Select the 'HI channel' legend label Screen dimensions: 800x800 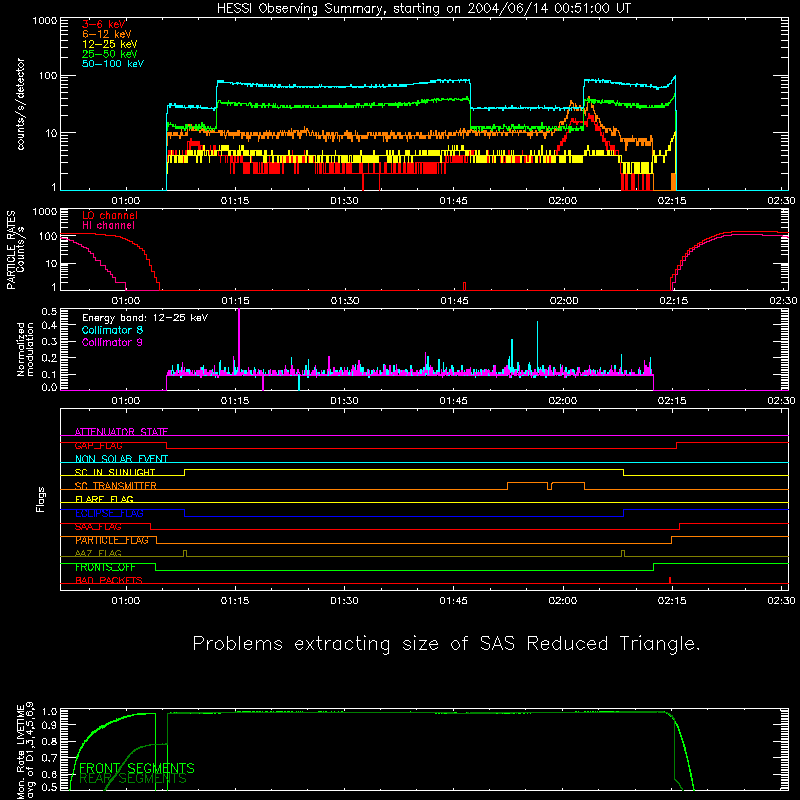click(108, 225)
